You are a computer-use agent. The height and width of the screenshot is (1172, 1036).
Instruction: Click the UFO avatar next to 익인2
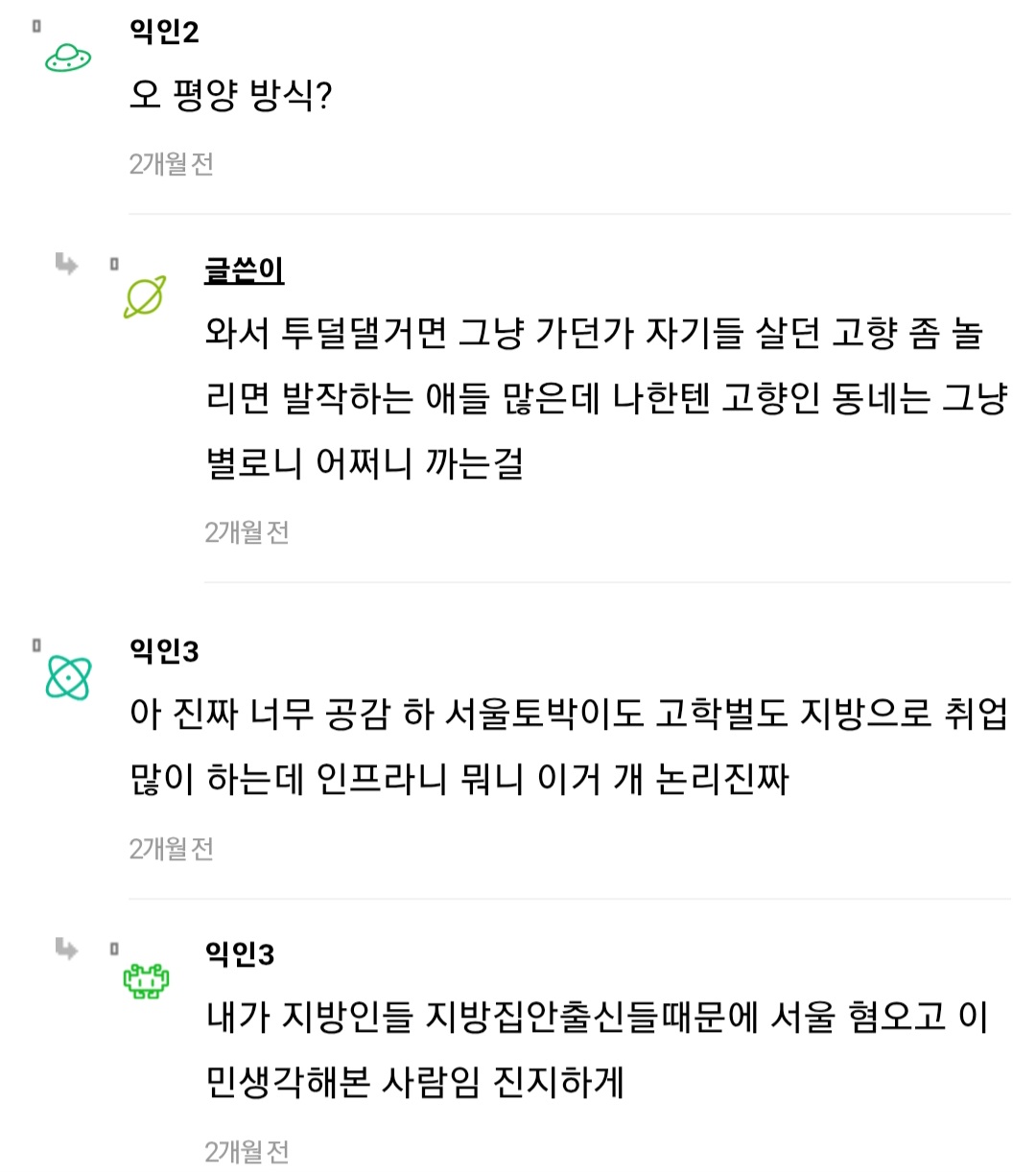(x=68, y=59)
